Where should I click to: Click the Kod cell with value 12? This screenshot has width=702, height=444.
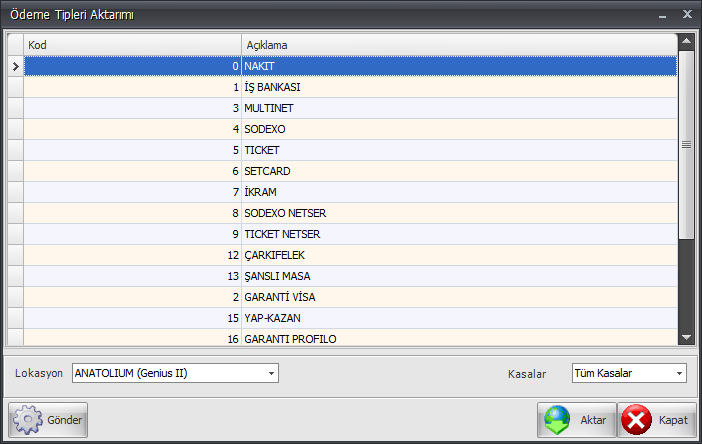point(133,256)
